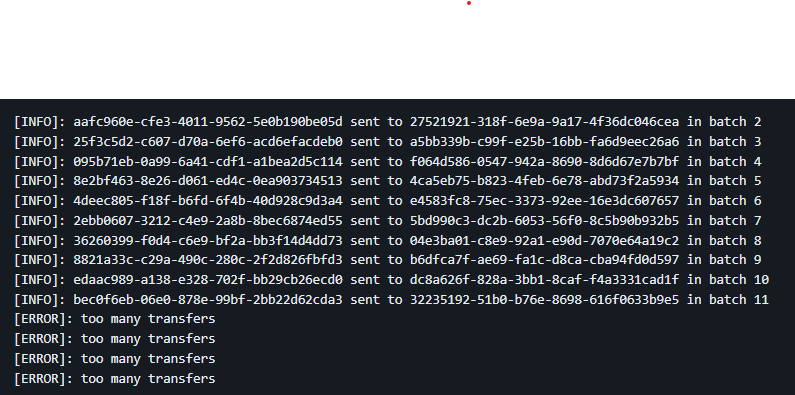Click the first "too many transfers" error

tap(148, 319)
